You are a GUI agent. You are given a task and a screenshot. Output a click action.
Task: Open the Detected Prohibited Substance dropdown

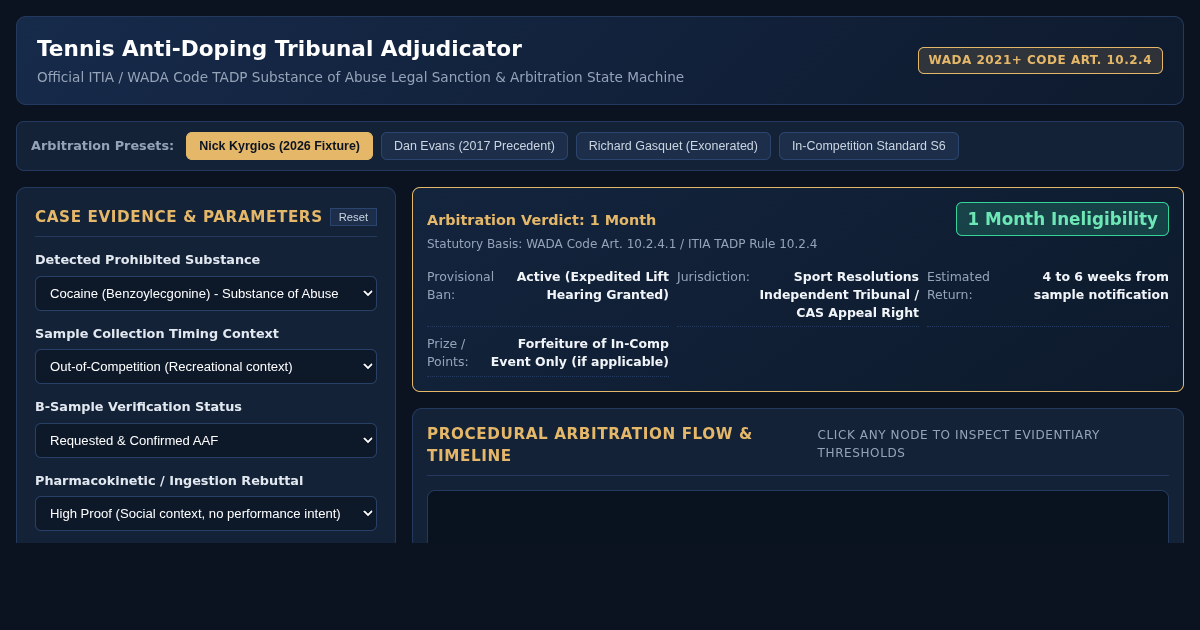point(206,294)
